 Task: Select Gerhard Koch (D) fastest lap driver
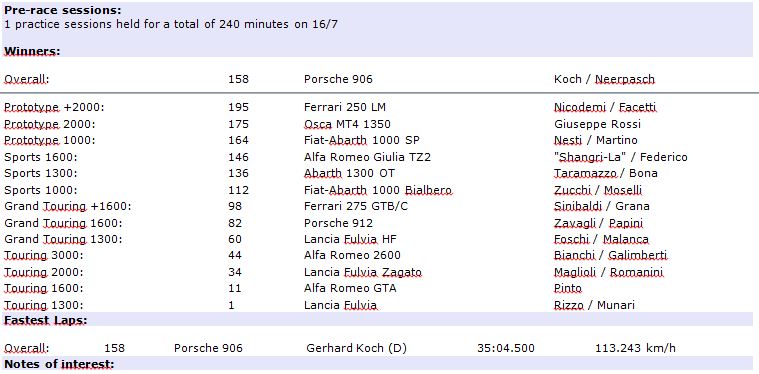coord(356,348)
